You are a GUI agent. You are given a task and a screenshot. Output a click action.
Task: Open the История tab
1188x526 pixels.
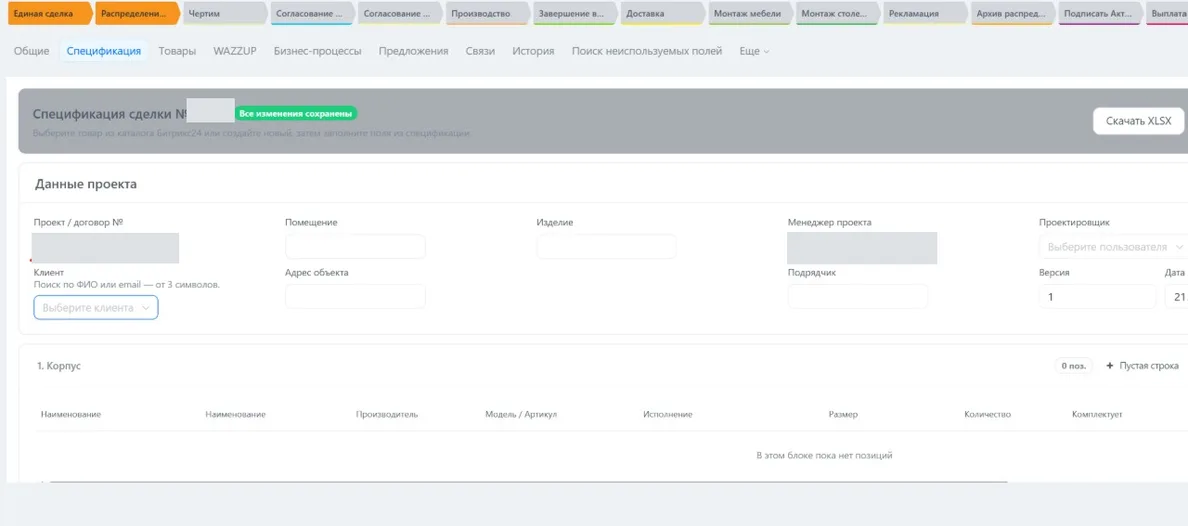click(533, 51)
